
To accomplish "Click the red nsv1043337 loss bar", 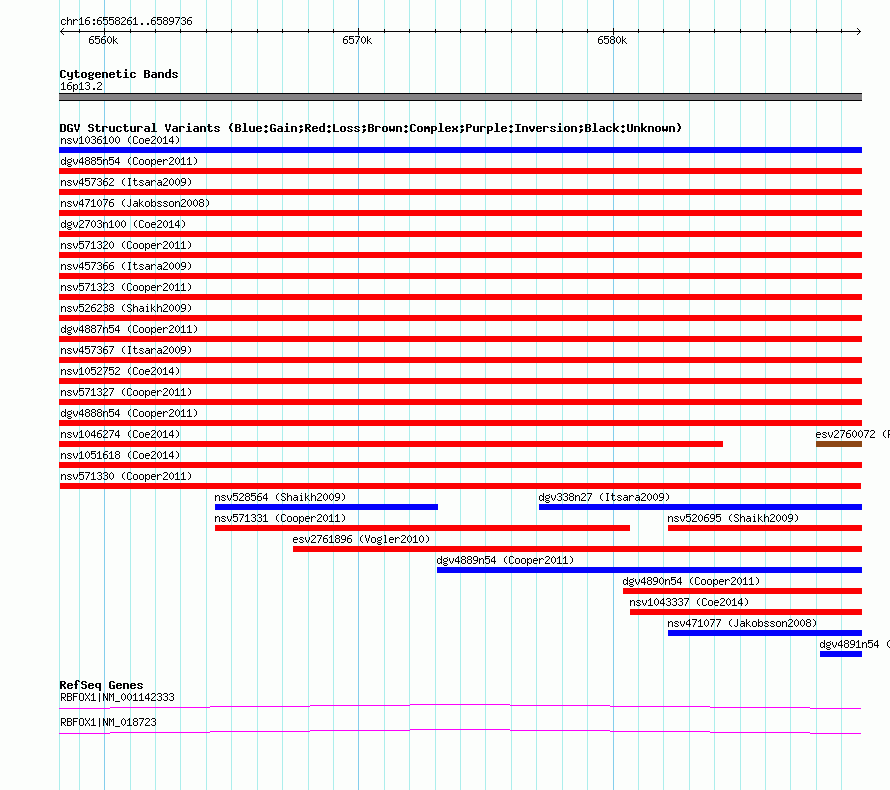I will [x=746, y=612].
